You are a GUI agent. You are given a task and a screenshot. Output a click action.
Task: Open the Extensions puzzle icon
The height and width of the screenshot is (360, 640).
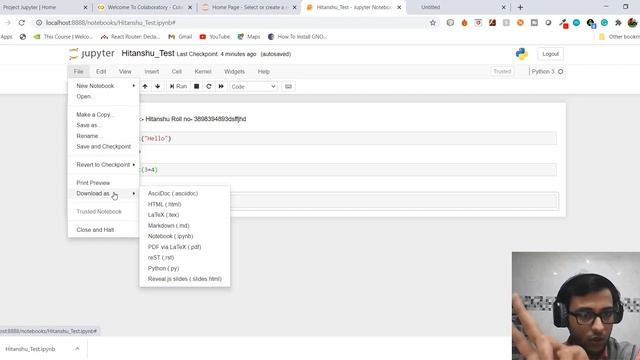click(618, 23)
